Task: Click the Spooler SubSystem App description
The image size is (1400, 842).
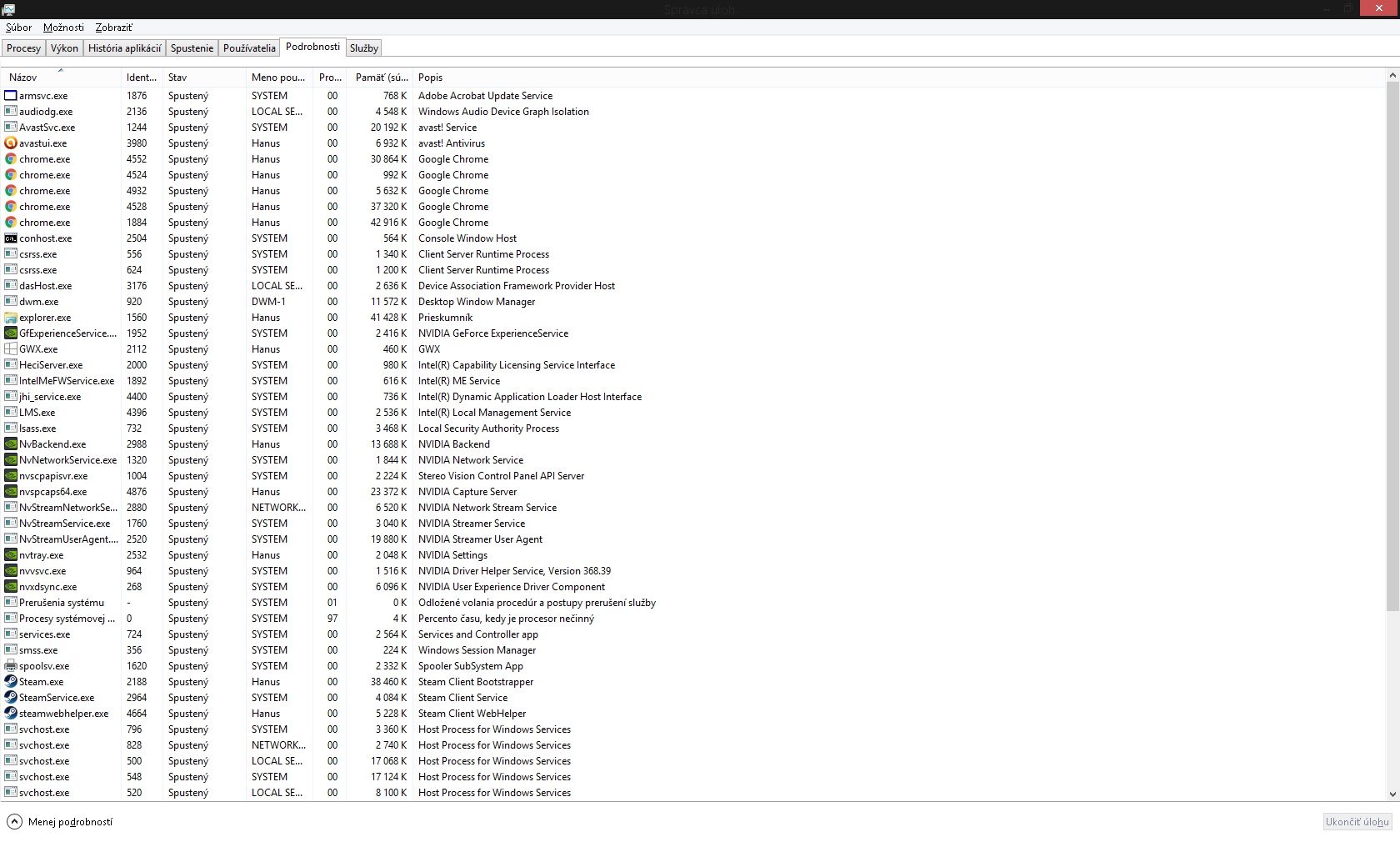Action: 471,666
